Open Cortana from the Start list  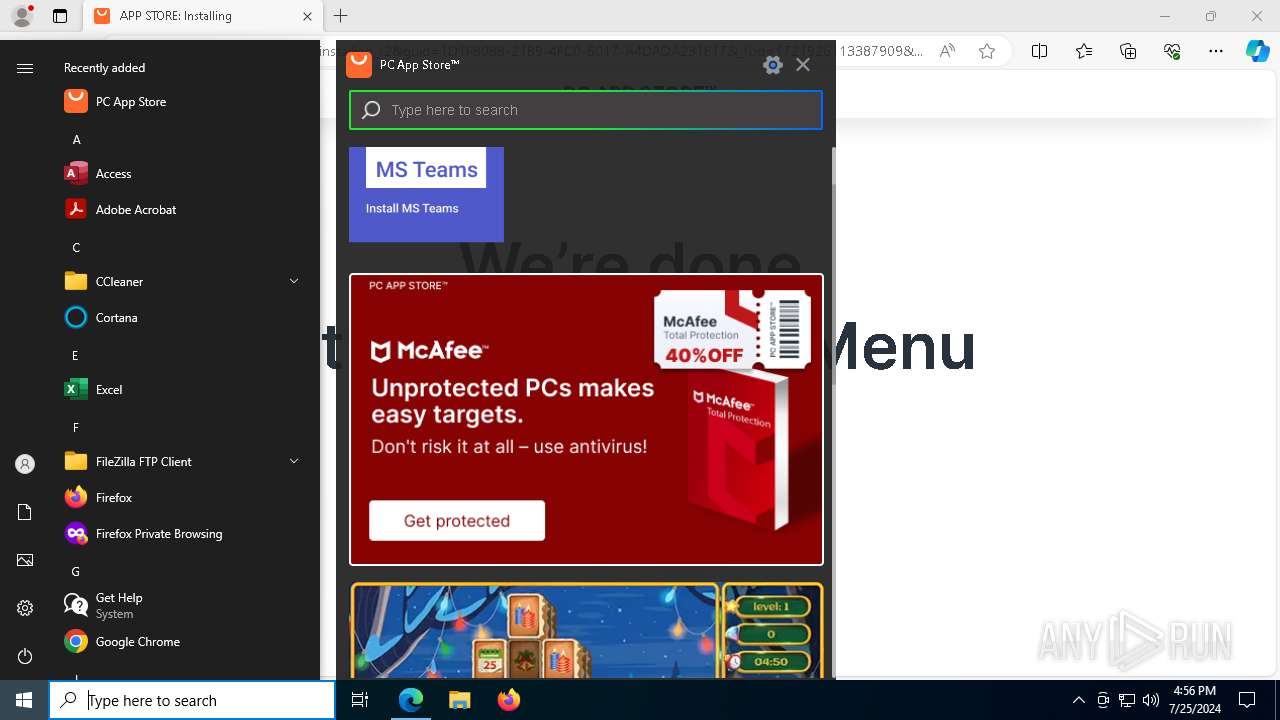184,318
